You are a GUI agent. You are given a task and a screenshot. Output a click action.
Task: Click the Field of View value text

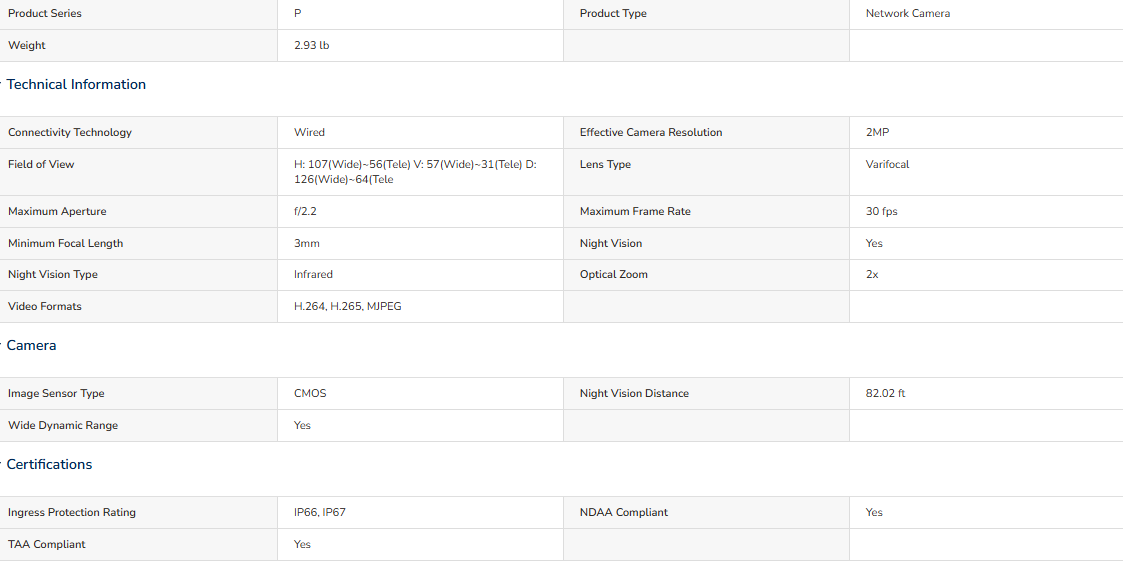[415, 172]
